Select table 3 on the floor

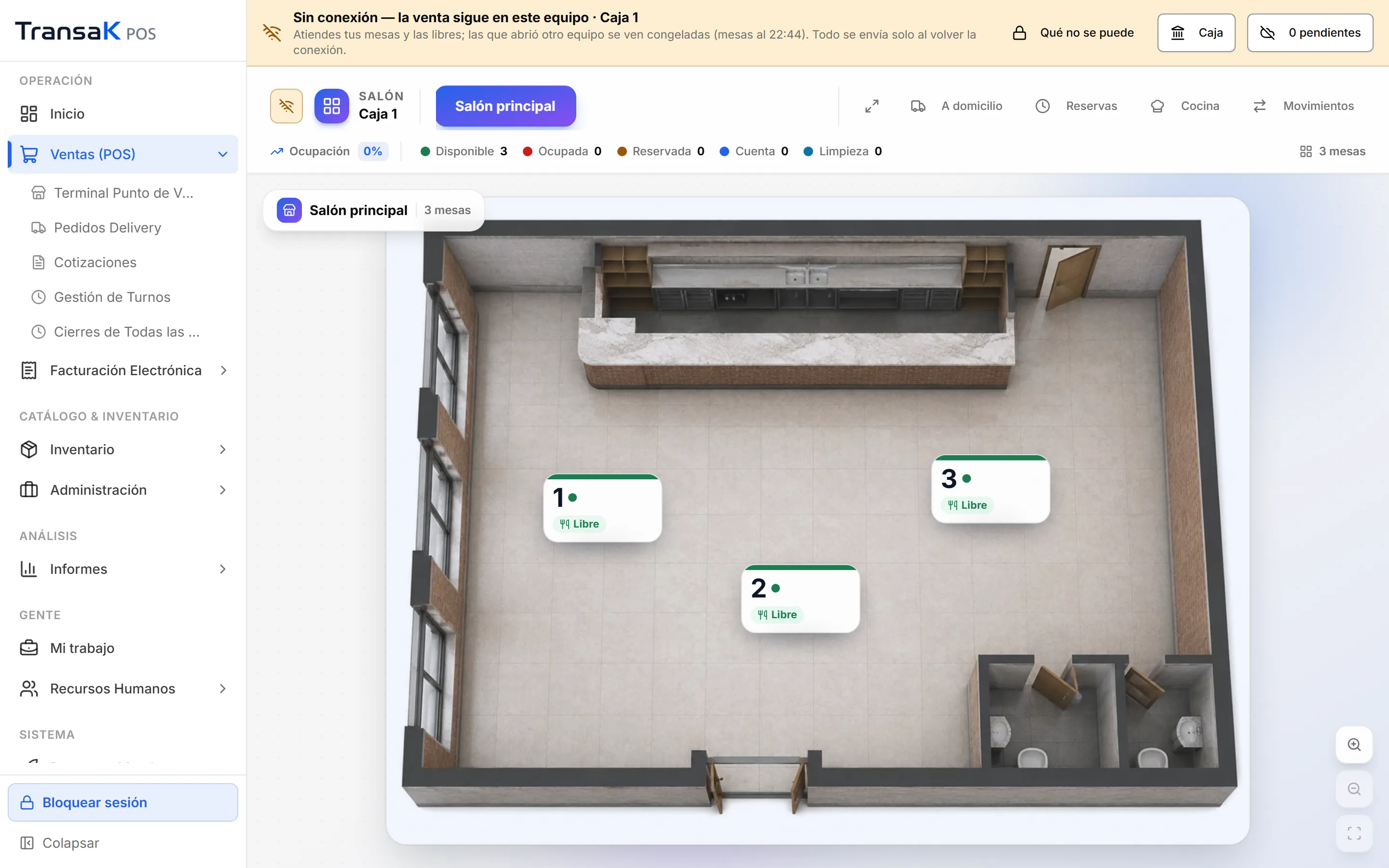[990, 489]
